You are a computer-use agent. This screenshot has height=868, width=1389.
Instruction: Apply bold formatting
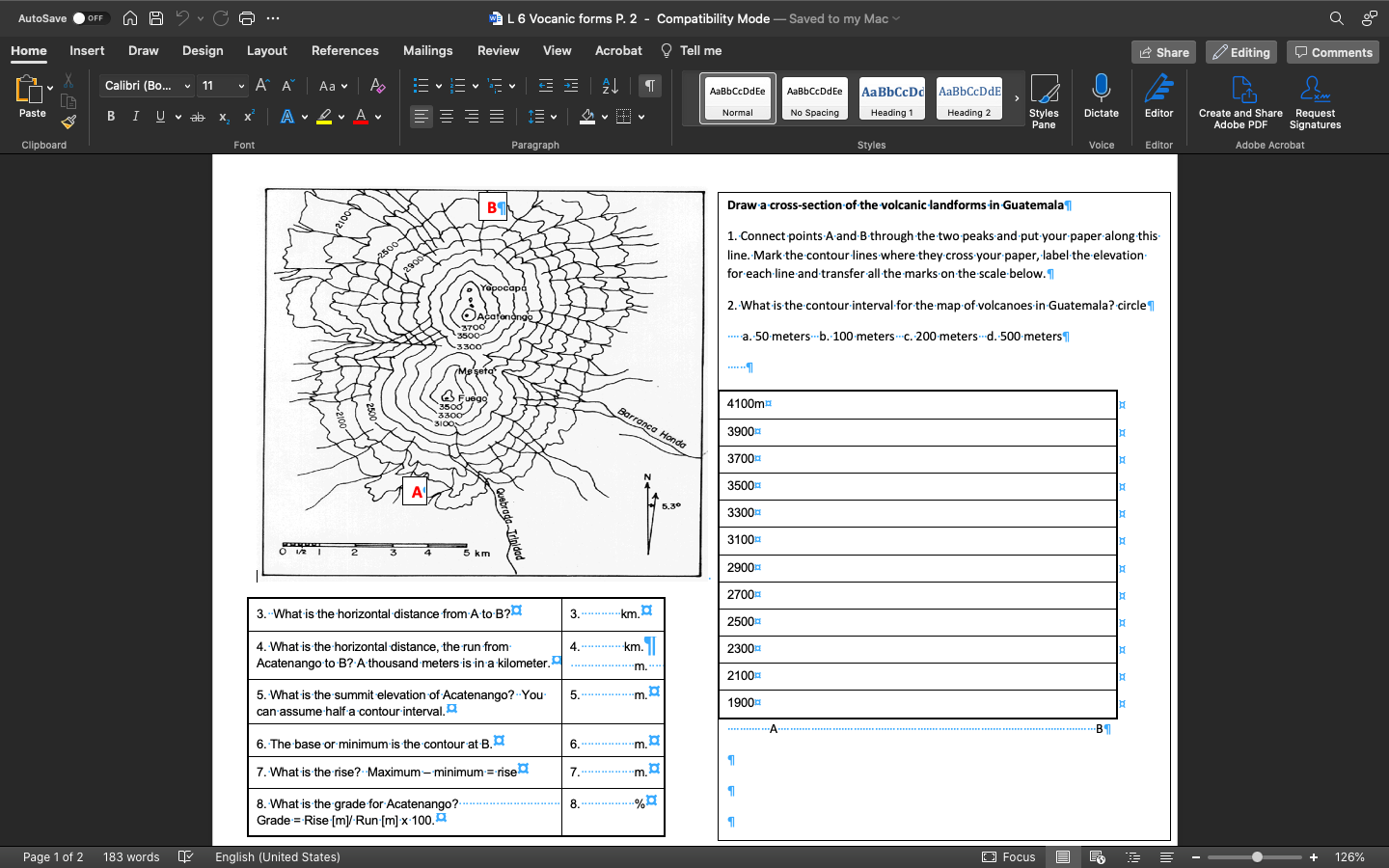coord(111,116)
